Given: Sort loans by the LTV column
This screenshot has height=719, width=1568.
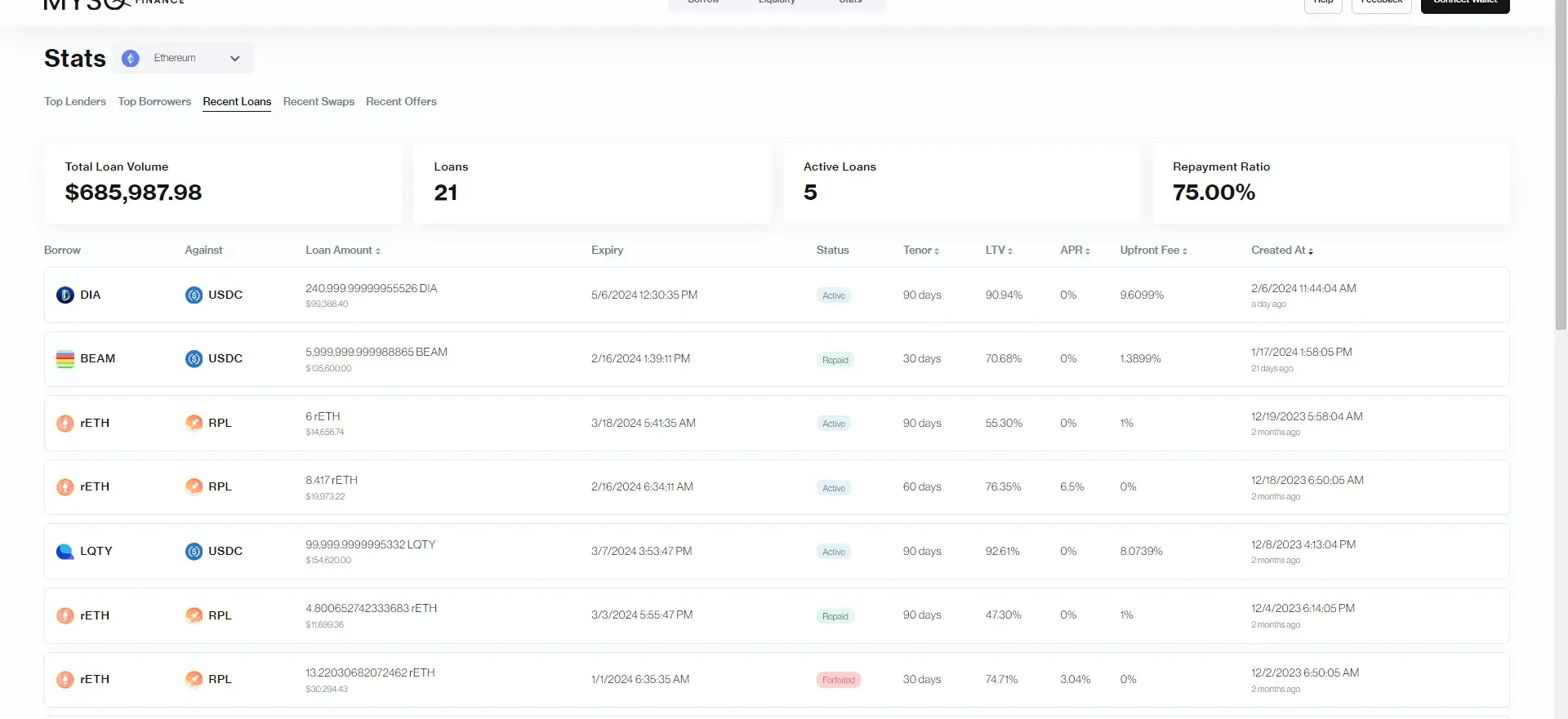Looking at the screenshot, I should pyautogui.click(x=999, y=251).
